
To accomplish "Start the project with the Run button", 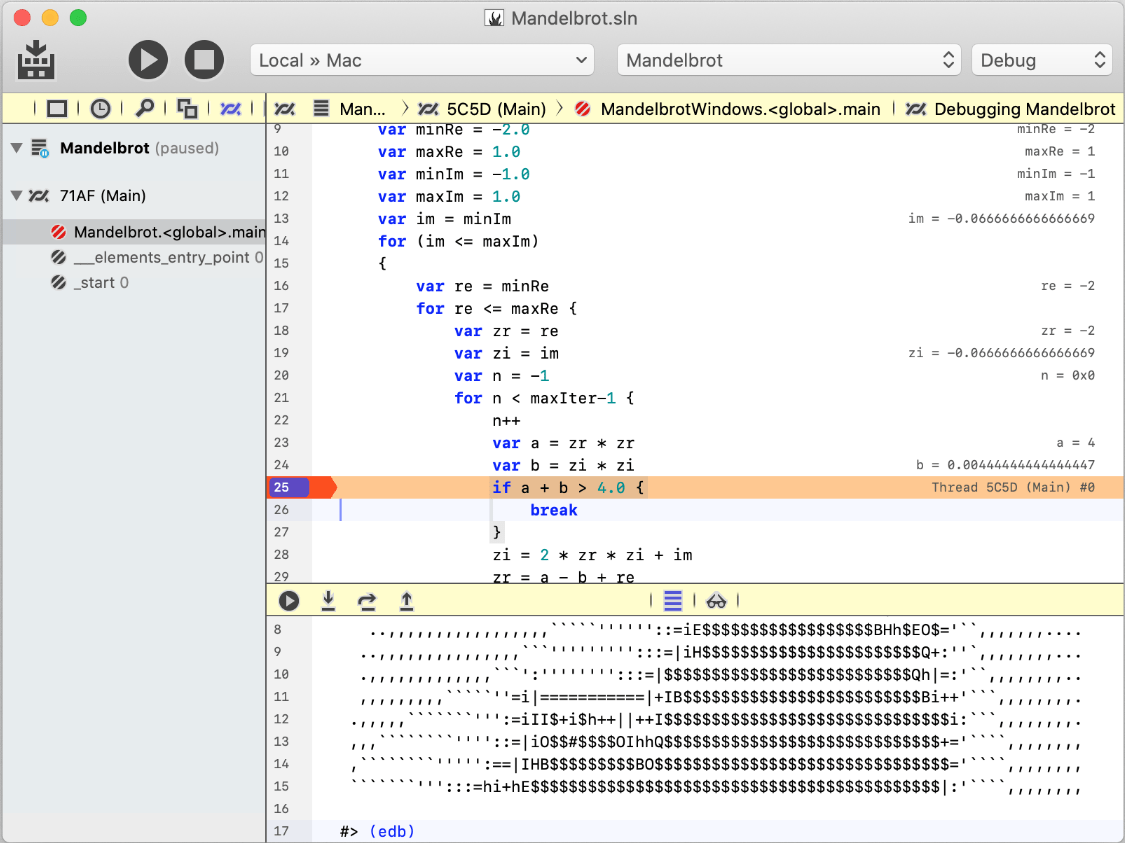I will pyautogui.click(x=148, y=60).
